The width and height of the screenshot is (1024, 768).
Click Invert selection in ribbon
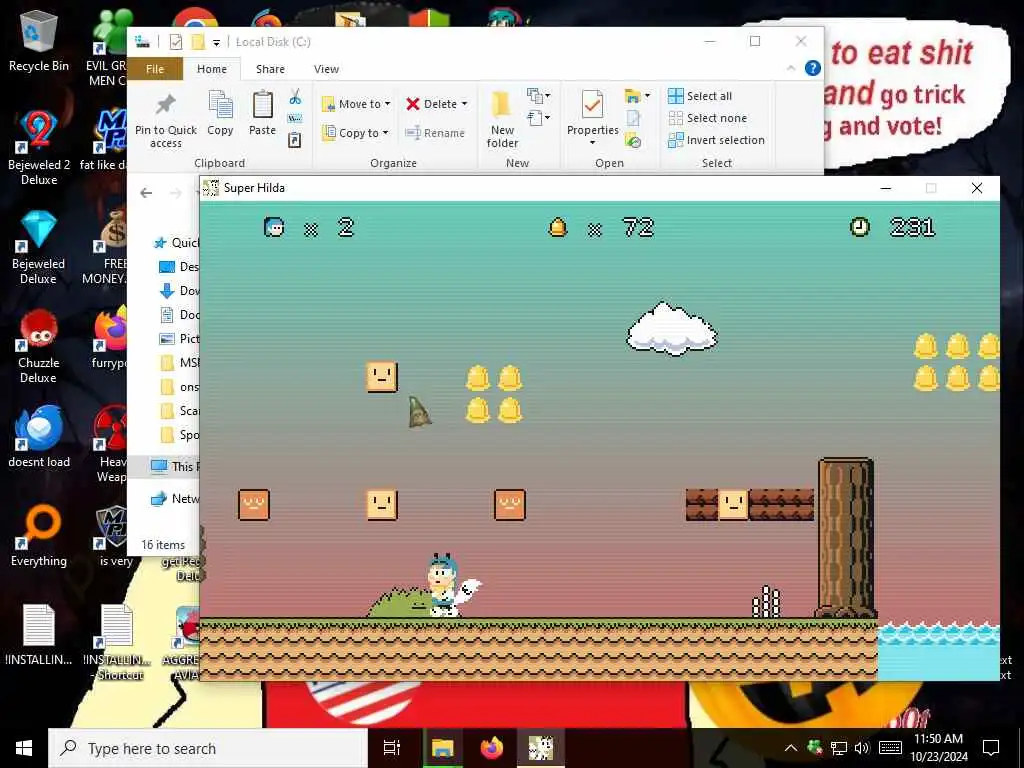pos(716,140)
